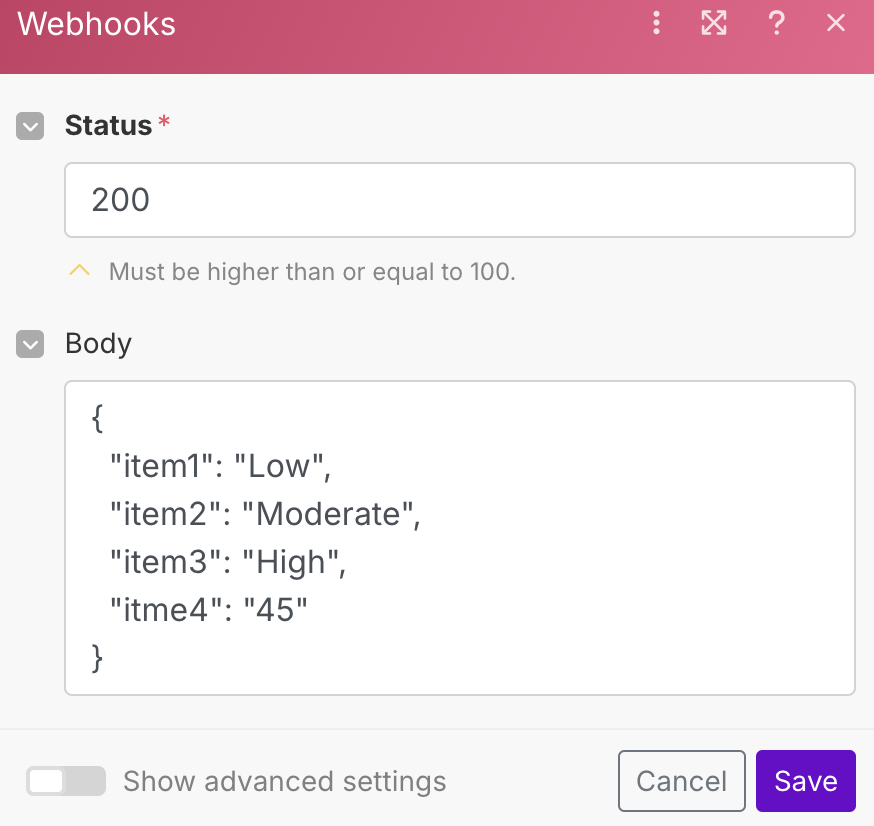Save the webhook response settings
This screenshot has width=874, height=826.
[x=805, y=781]
